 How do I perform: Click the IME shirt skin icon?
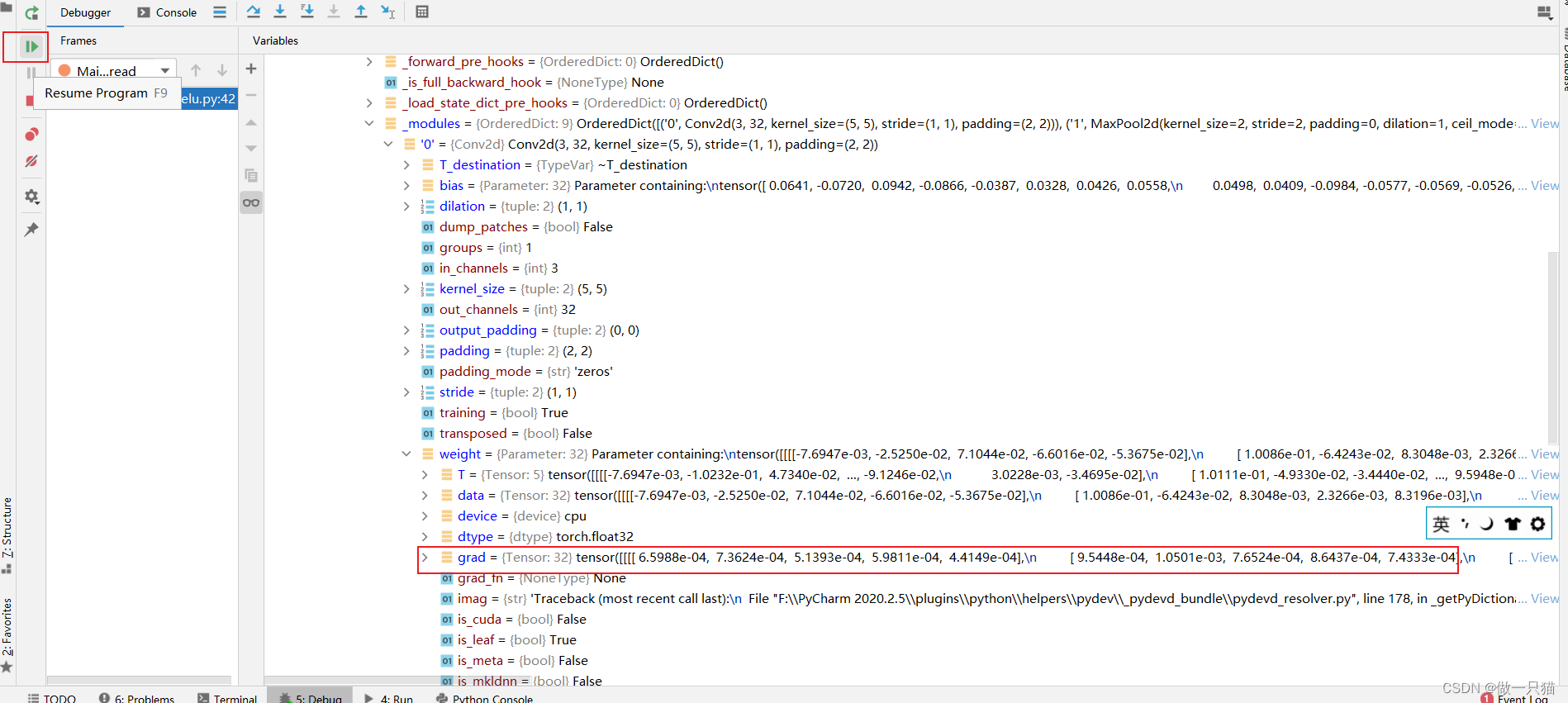pos(1513,524)
